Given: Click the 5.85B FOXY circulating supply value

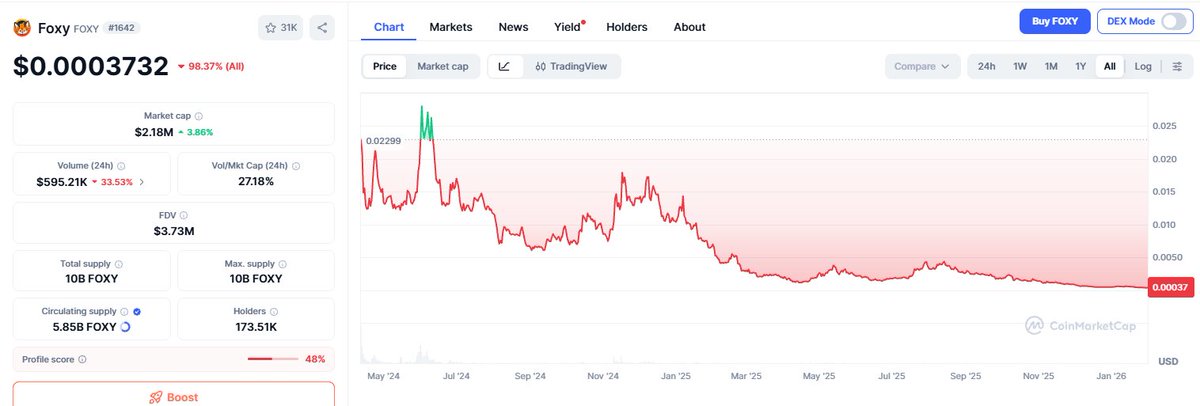Looking at the screenshot, I should (85, 327).
